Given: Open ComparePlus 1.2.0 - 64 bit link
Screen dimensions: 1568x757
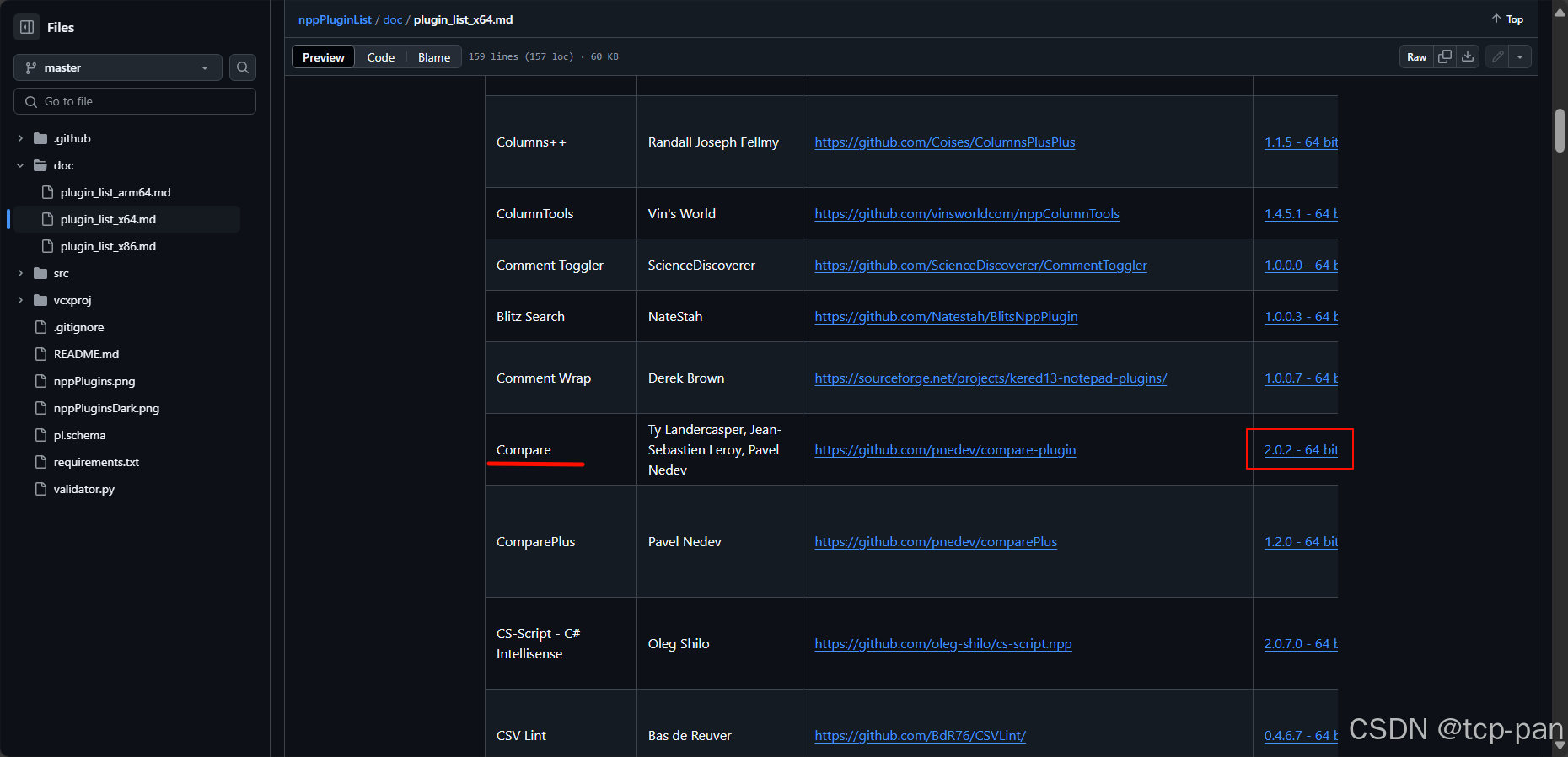Looking at the screenshot, I should (1301, 542).
